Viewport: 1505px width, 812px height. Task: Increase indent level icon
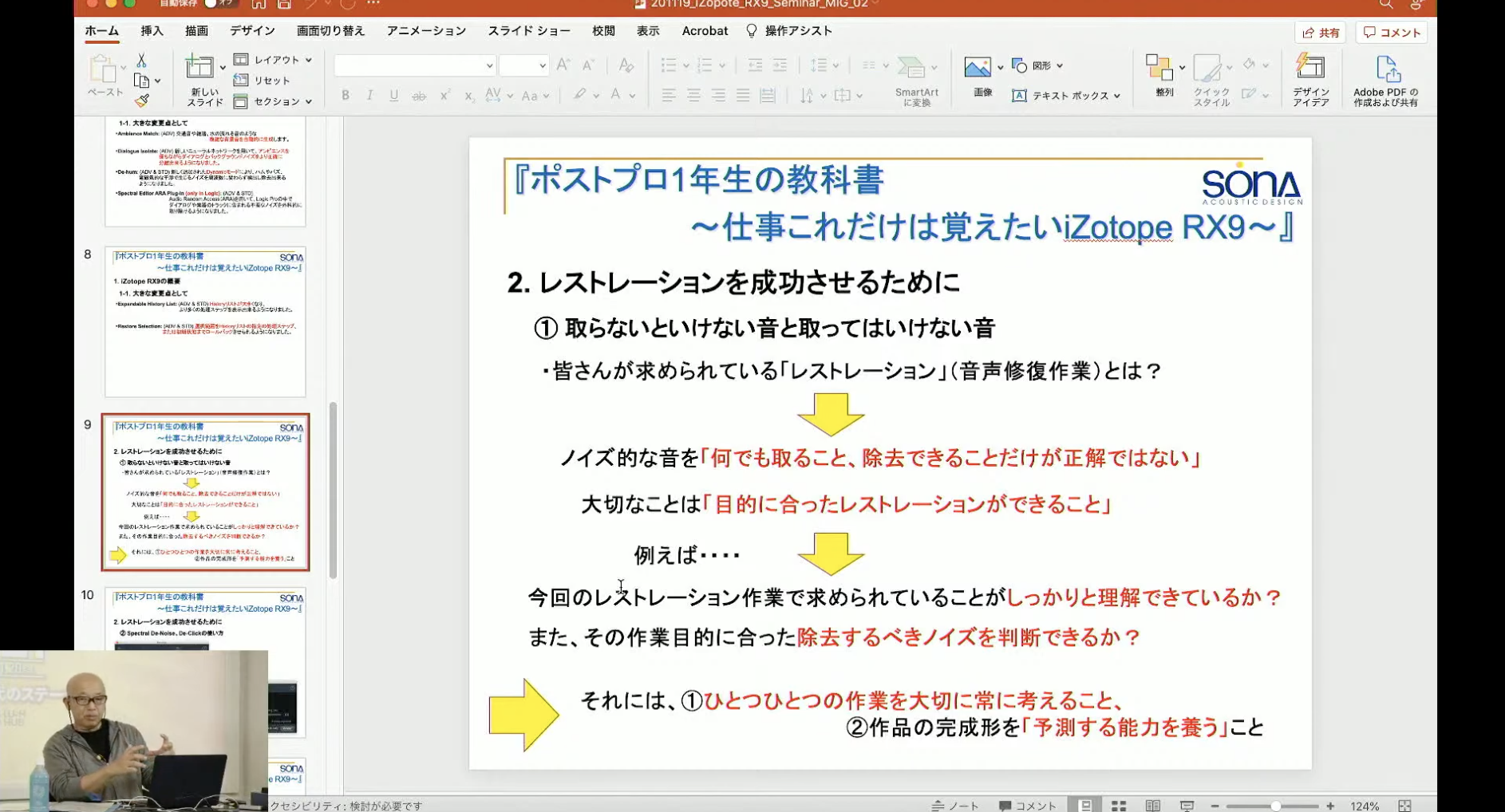click(x=780, y=65)
